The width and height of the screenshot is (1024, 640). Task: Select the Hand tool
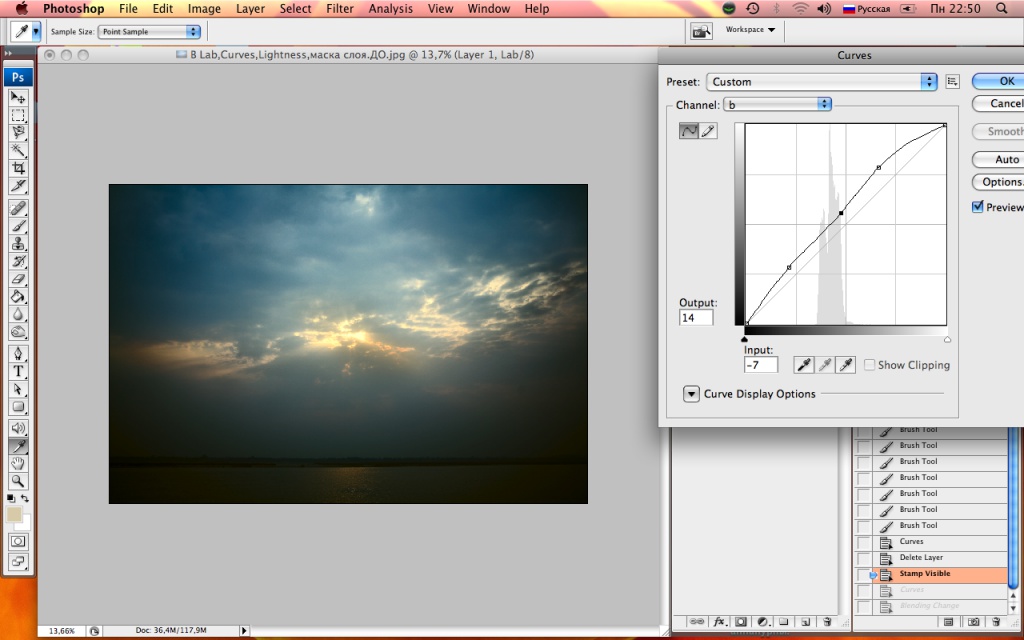point(18,464)
